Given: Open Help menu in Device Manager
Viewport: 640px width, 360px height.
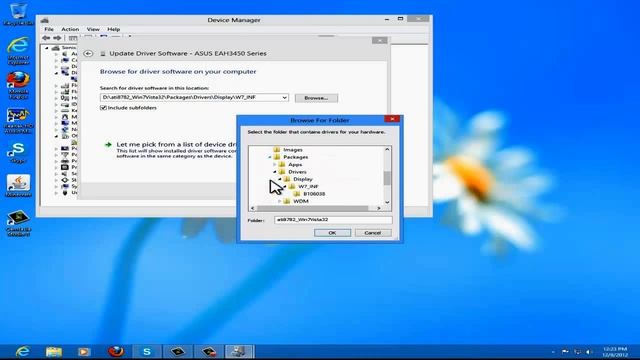Looking at the screenshot, I should click(x=113, y=29).
